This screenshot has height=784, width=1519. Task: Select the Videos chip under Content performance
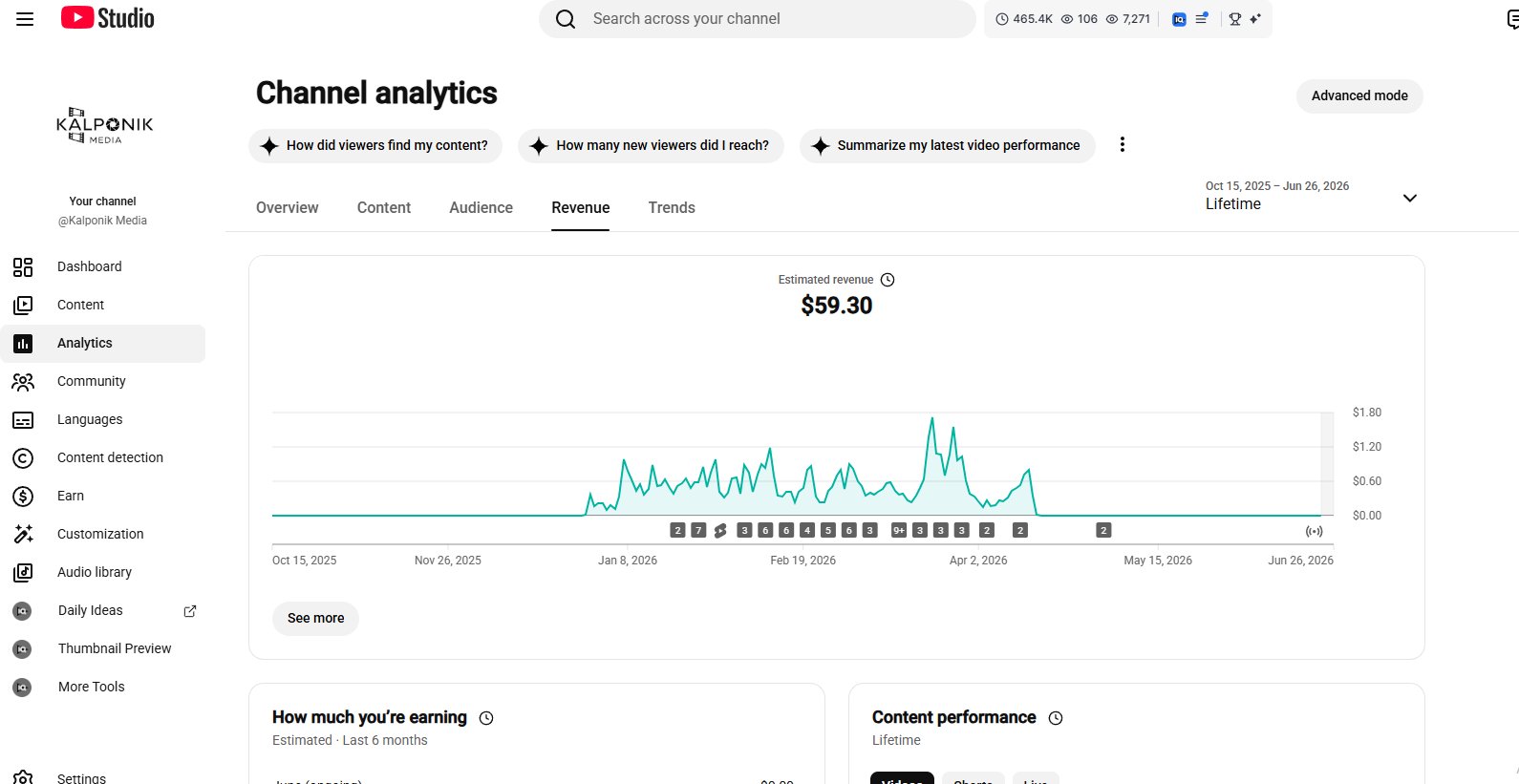(902, 778)
